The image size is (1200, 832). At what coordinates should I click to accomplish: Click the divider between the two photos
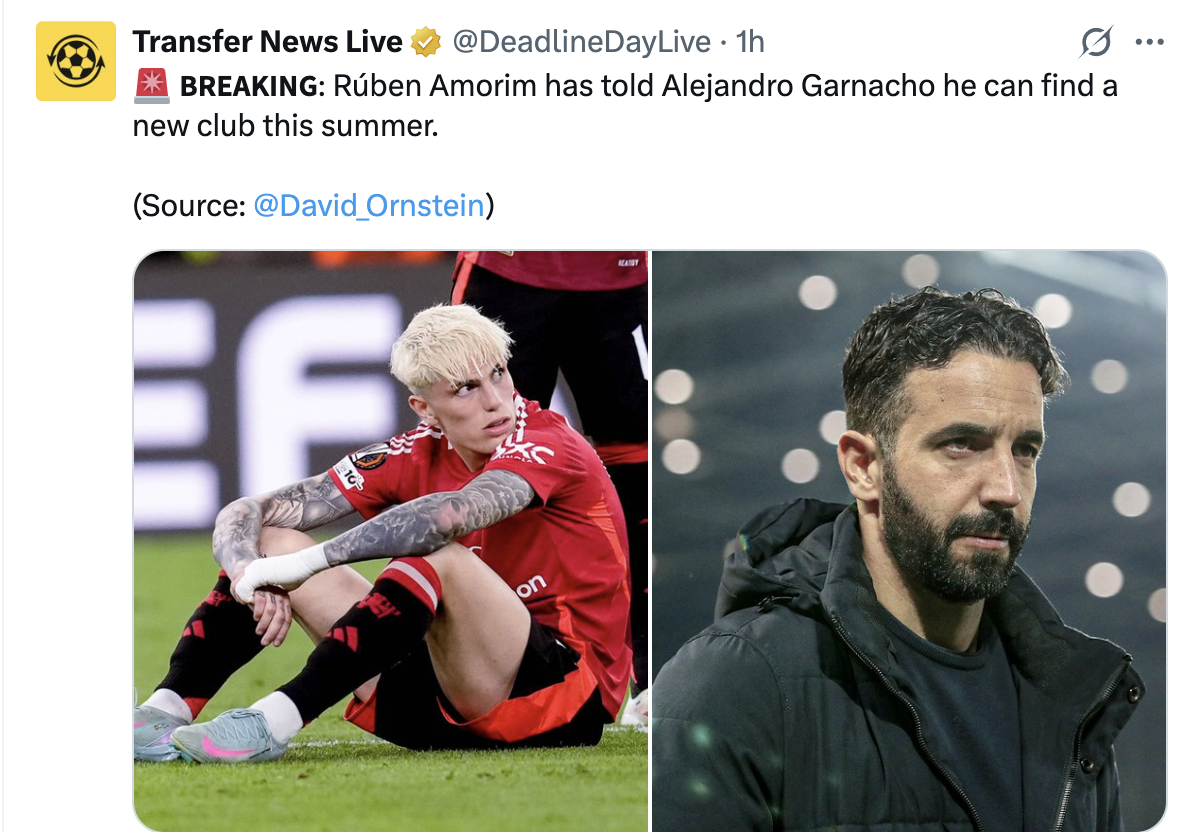650,540
